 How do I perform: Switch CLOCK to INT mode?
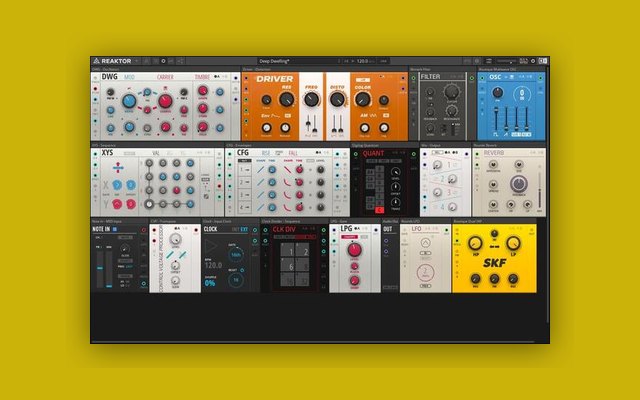click(x=236, y=229)
